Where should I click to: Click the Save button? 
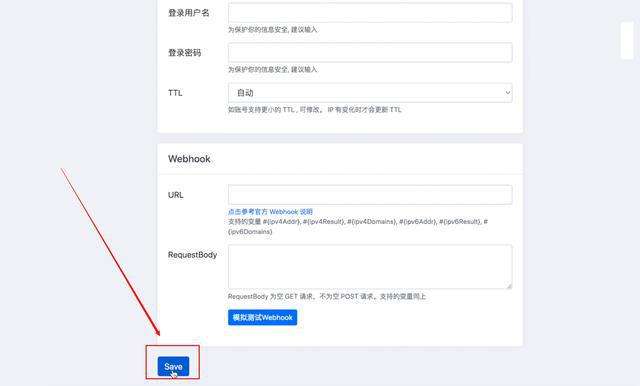coord(173,366)
